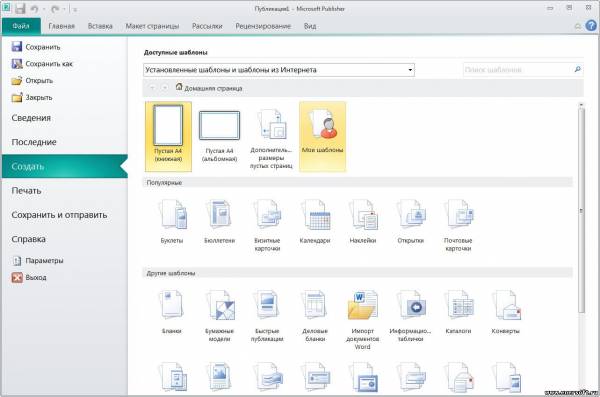This screenshot has height=397, width=600.
Task: Choose the Открытки template category
Action: pos(411,222)
